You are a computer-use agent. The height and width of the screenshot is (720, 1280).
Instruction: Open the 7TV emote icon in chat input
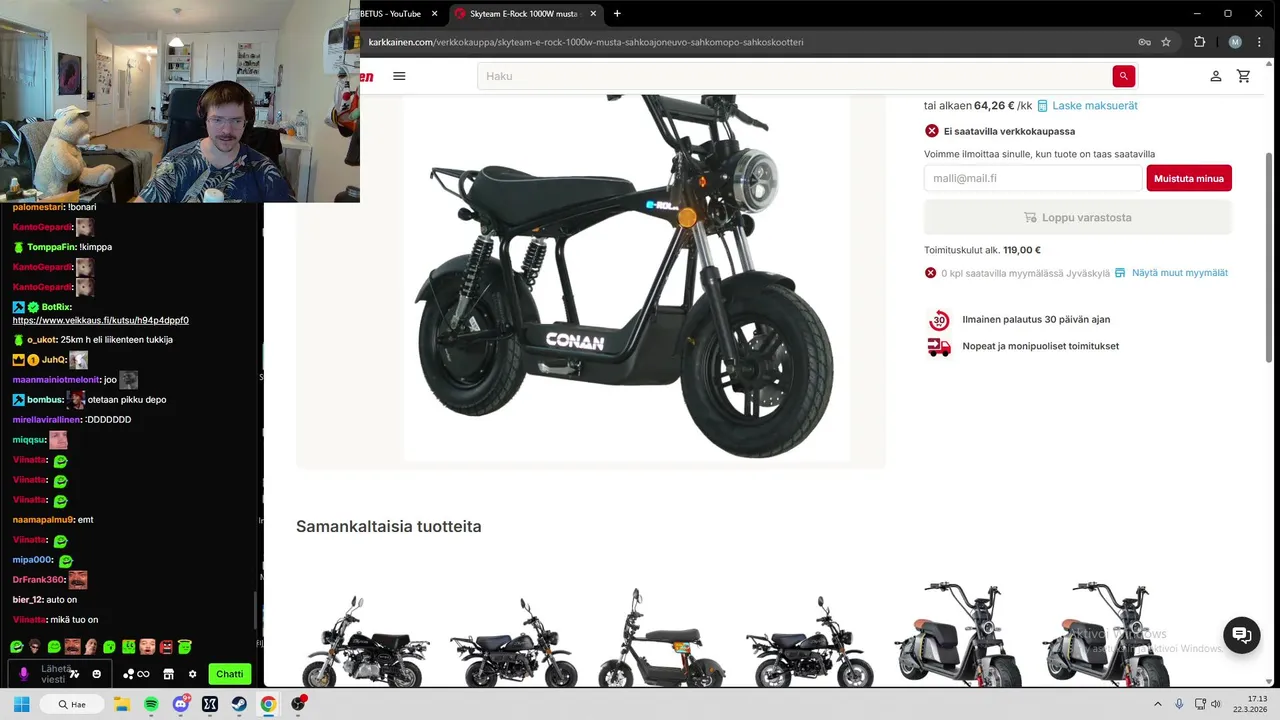[x=74, y=674]
